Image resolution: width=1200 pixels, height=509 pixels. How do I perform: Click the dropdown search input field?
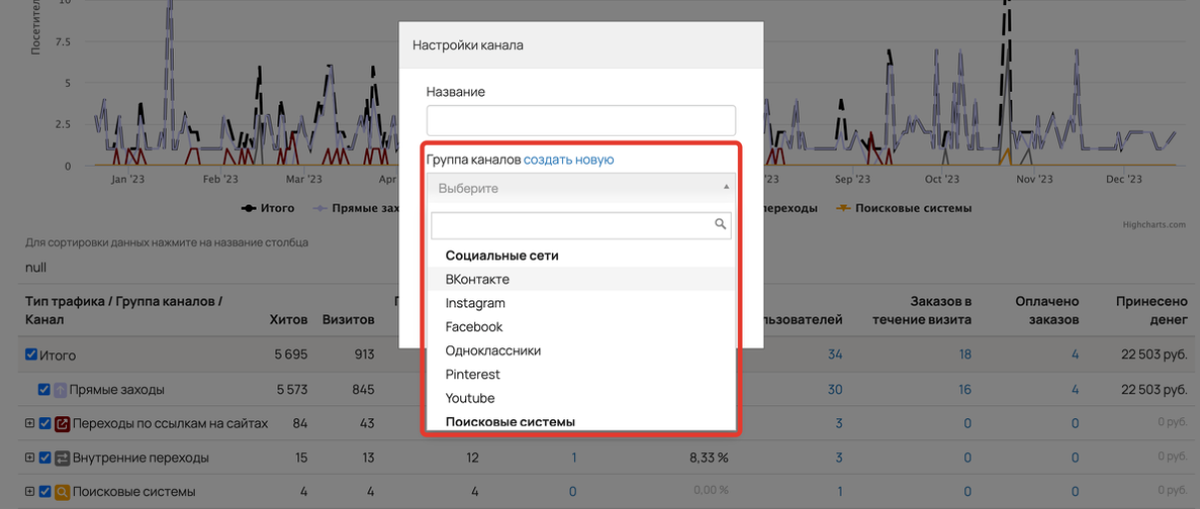point(581,225)
